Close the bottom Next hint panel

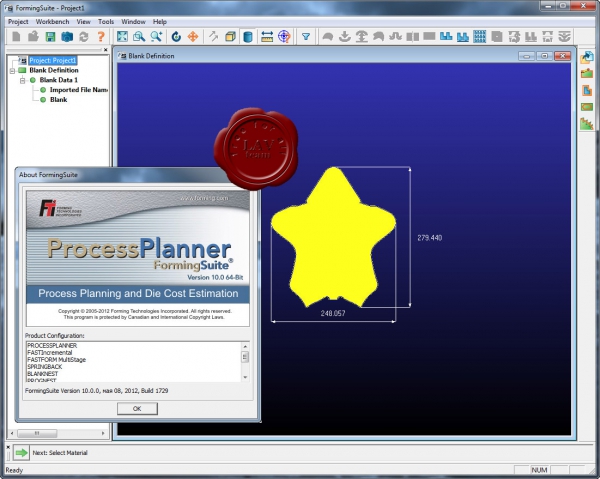(8, 446)
